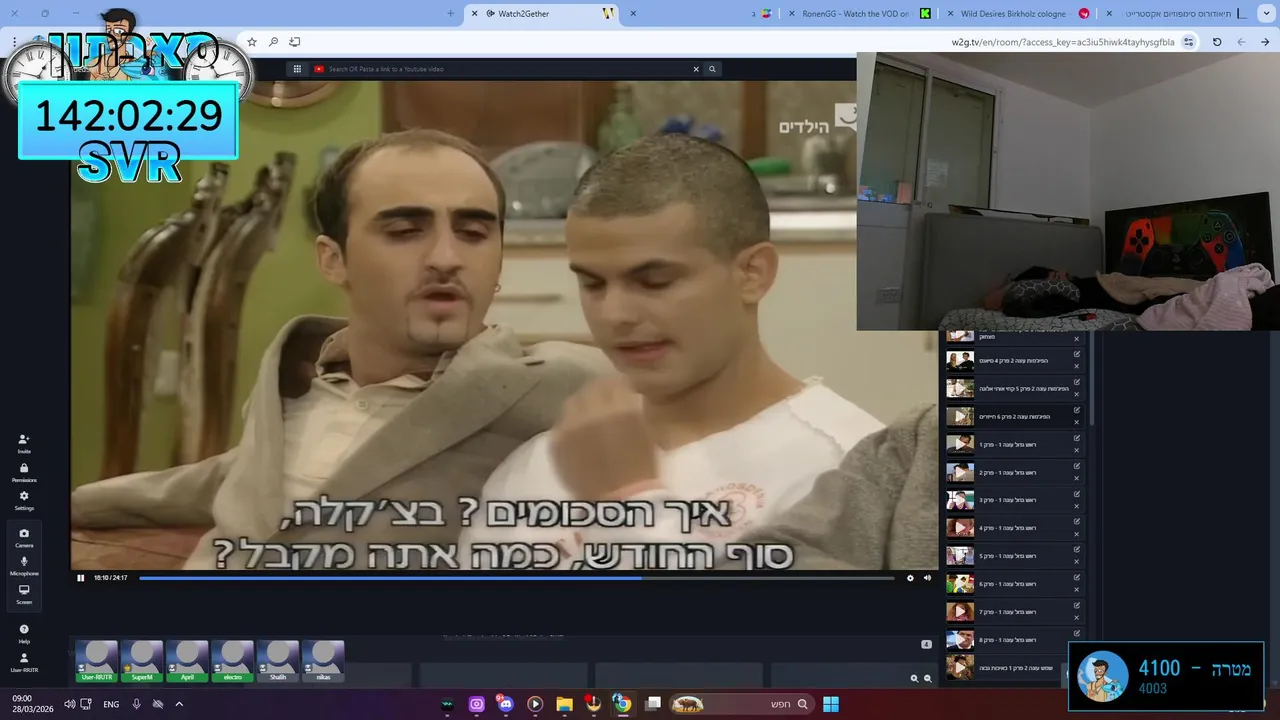Open a new browser tab with plus
Viewport: 1280px width, 720px height.
click(450, 14)
